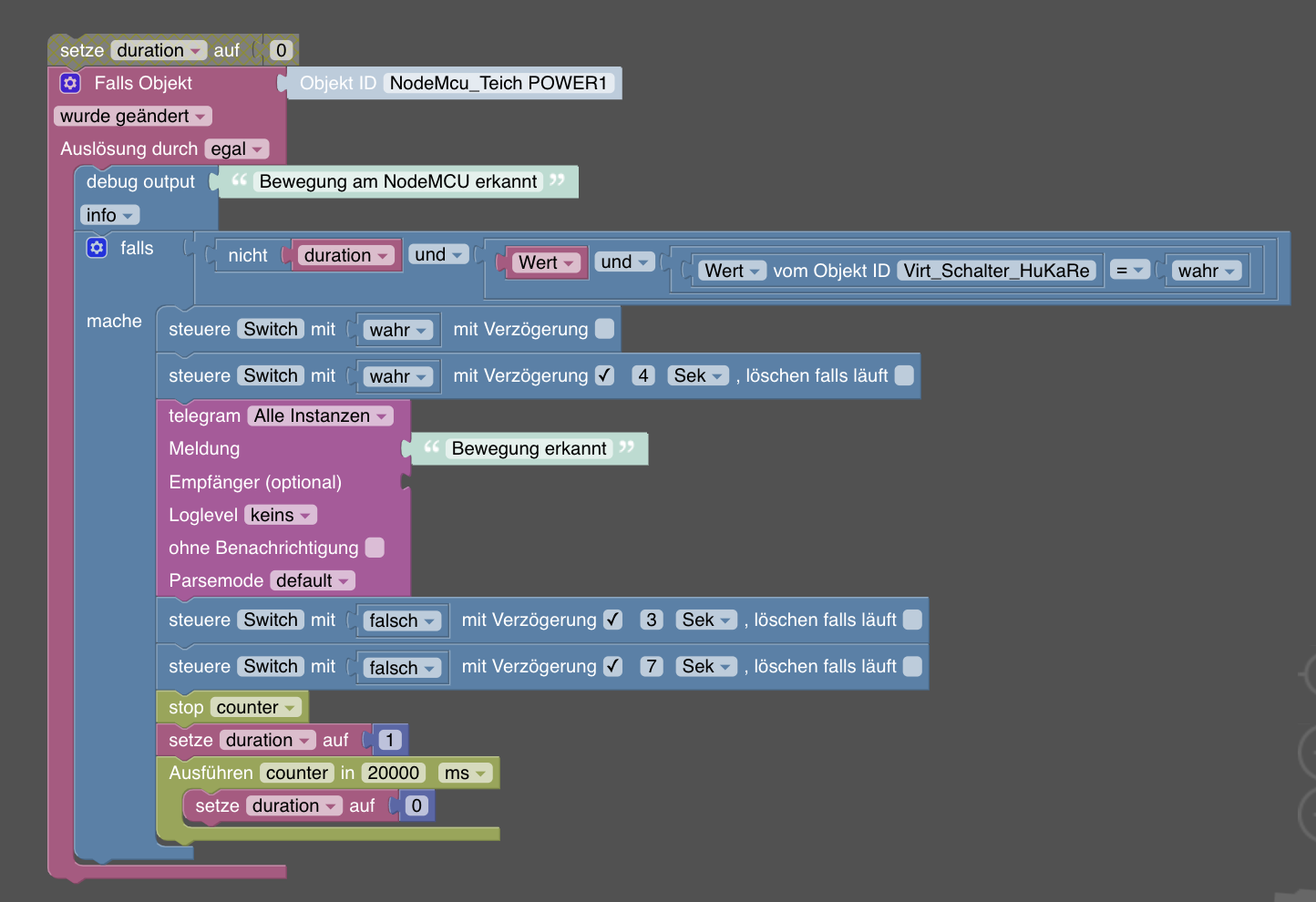Open gear settings on Falls Objekt block
Viewport: 1316px width, 902px height.
70,83
